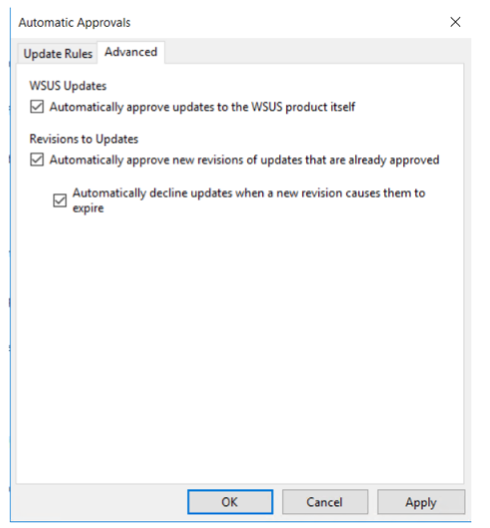
Task: Cancel the Automatic Approvals dialog
Action: [325, 502]
